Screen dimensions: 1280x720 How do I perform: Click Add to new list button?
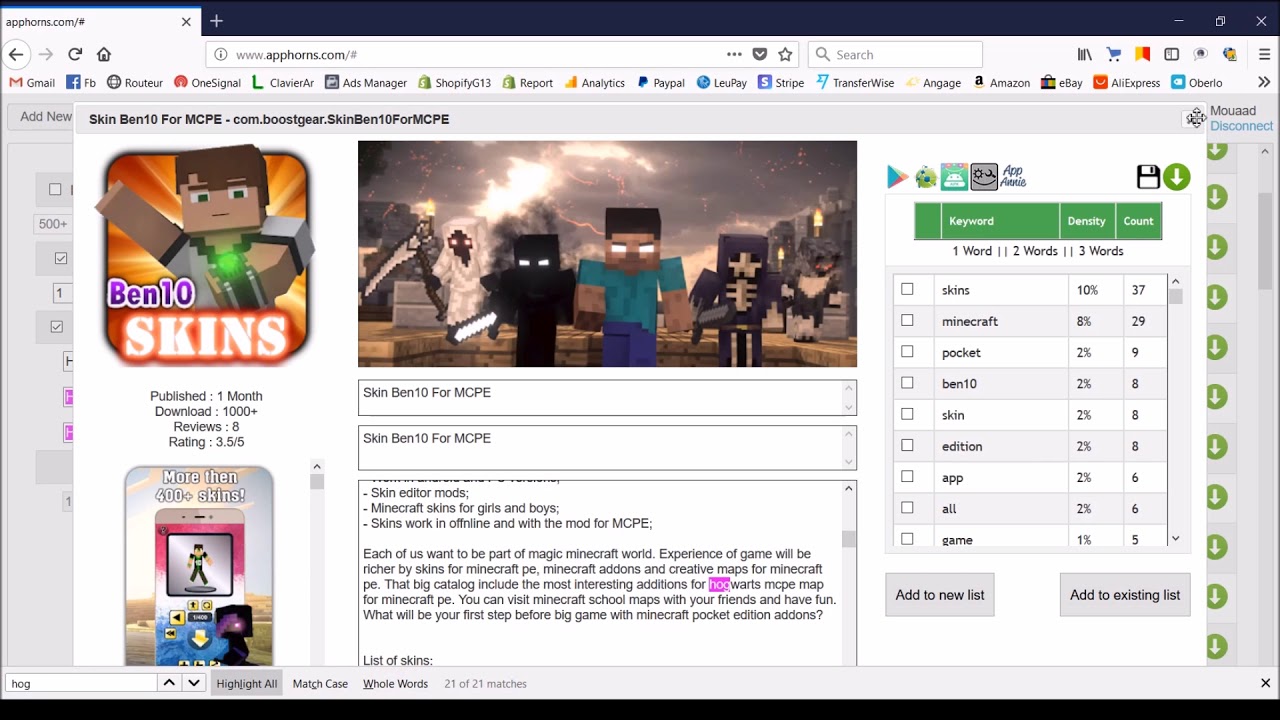pyautogui.click(x=940, y=595)
